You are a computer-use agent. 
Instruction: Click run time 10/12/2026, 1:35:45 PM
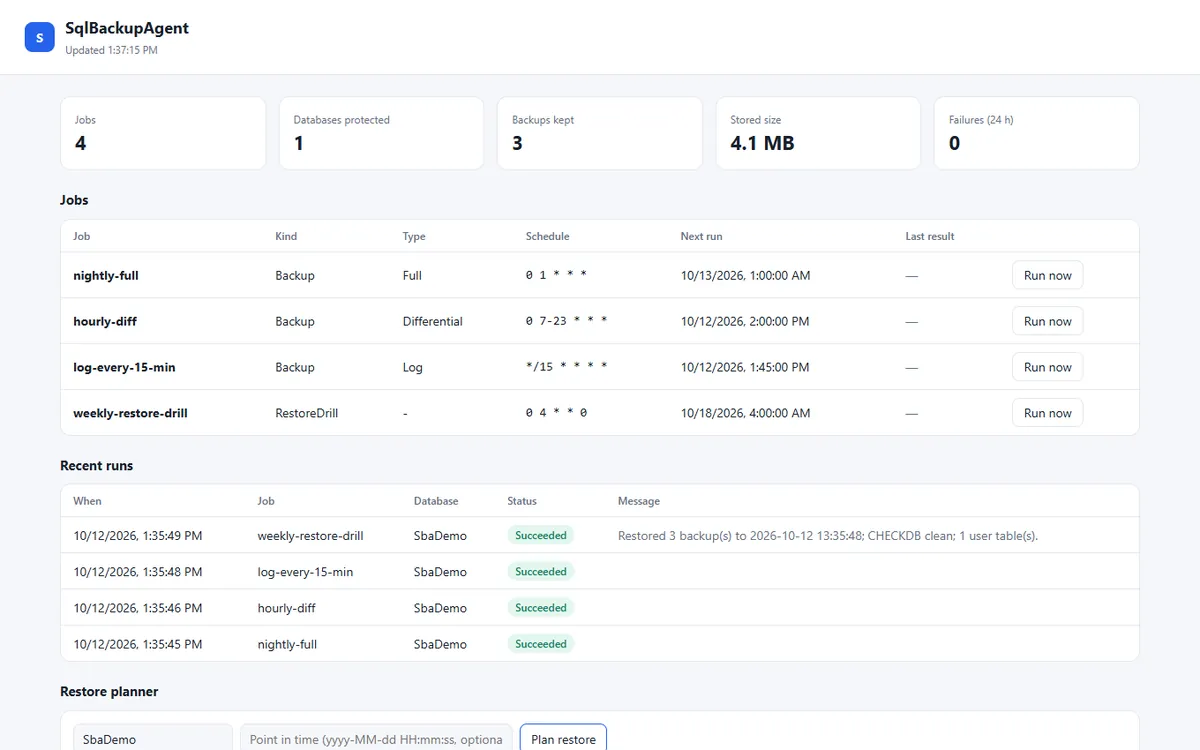[x=138, y=644]
